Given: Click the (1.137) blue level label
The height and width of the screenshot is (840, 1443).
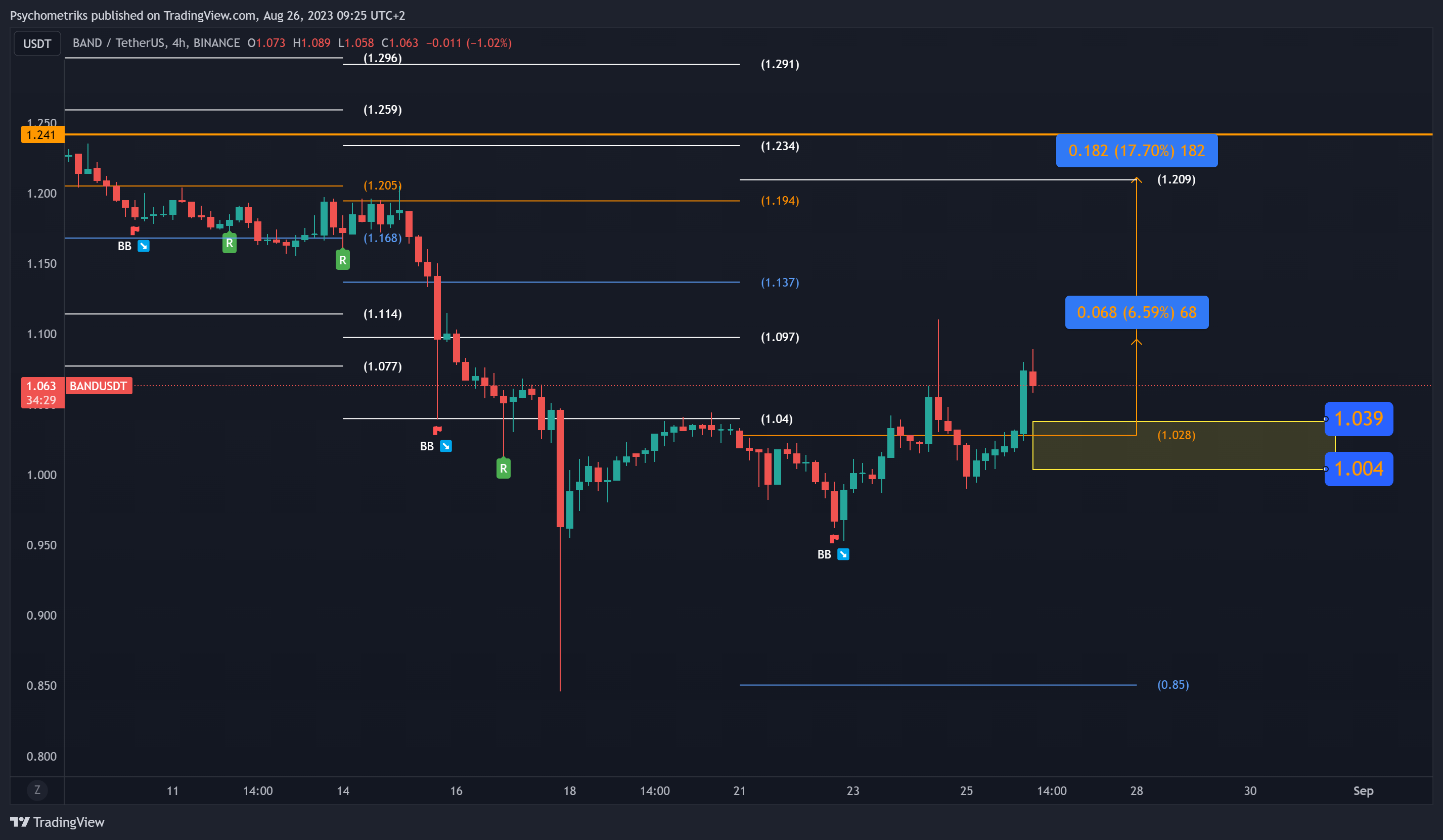Looking at the screenshot, I should point(780,283).
